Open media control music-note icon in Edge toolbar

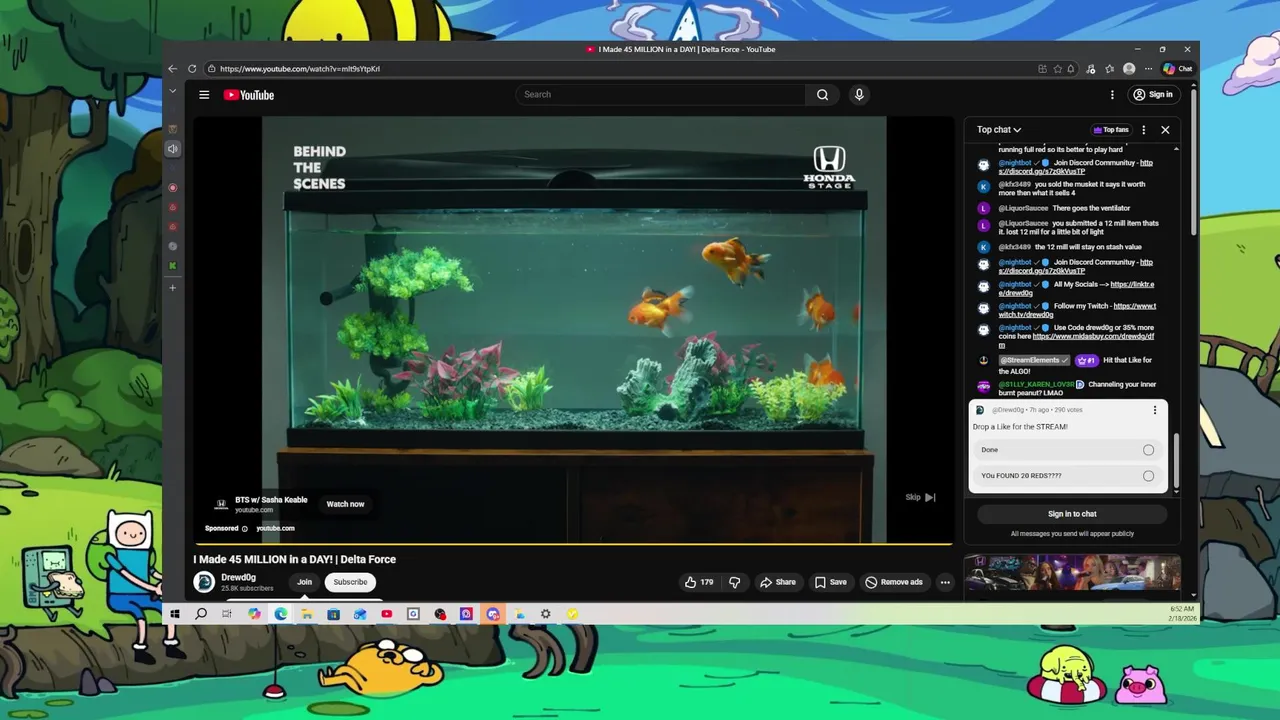[1090, 69]
